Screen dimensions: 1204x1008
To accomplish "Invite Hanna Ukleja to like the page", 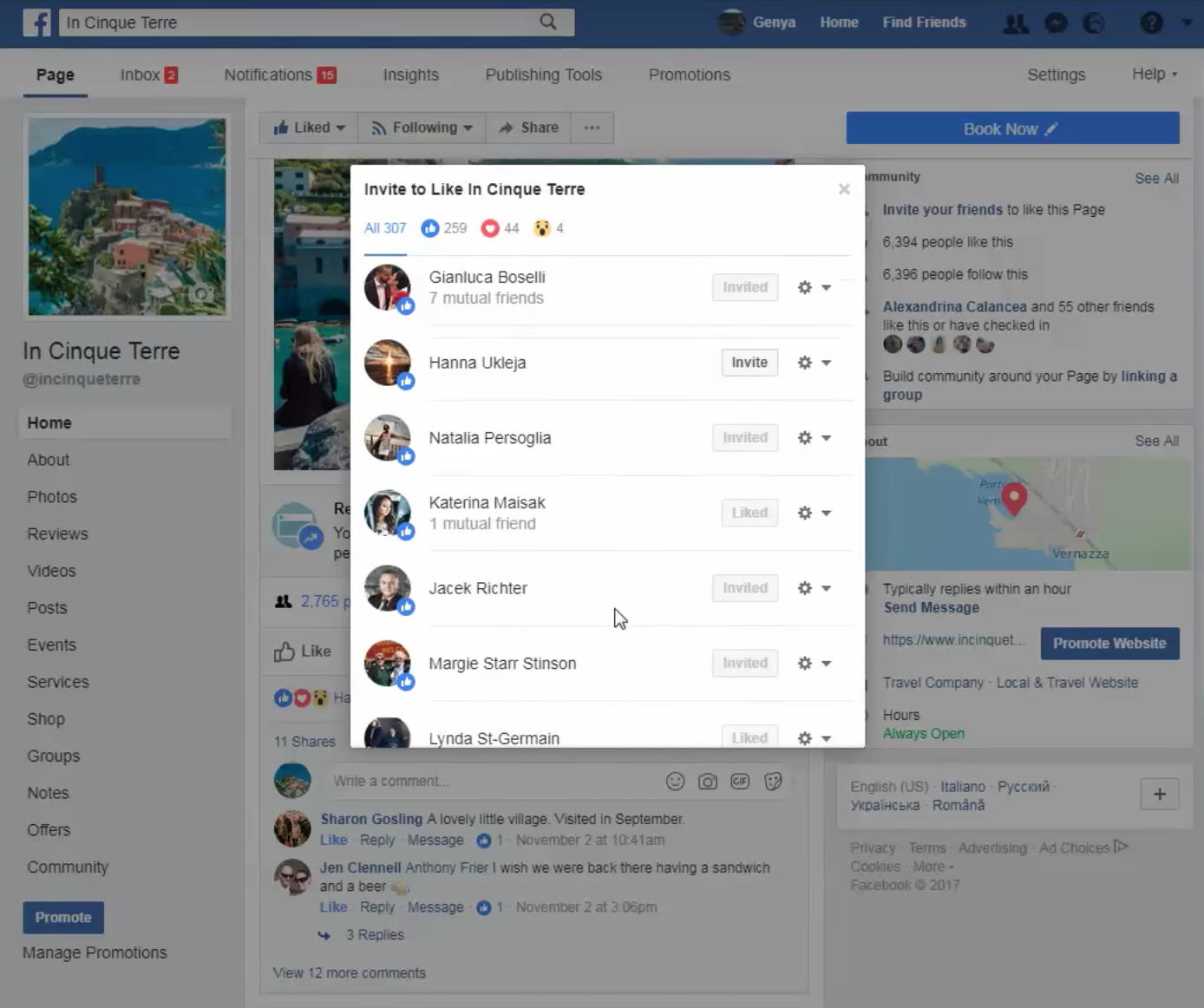I will click(749, 363).
